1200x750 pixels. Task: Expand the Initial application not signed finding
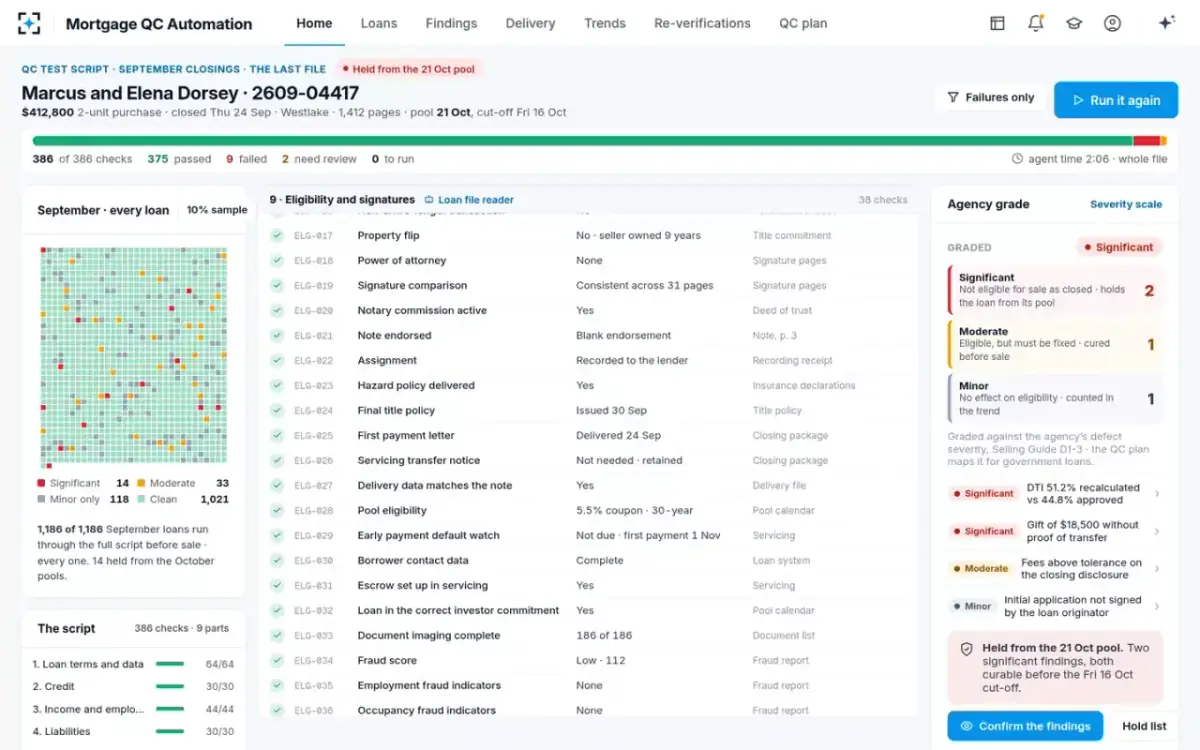1054,606
